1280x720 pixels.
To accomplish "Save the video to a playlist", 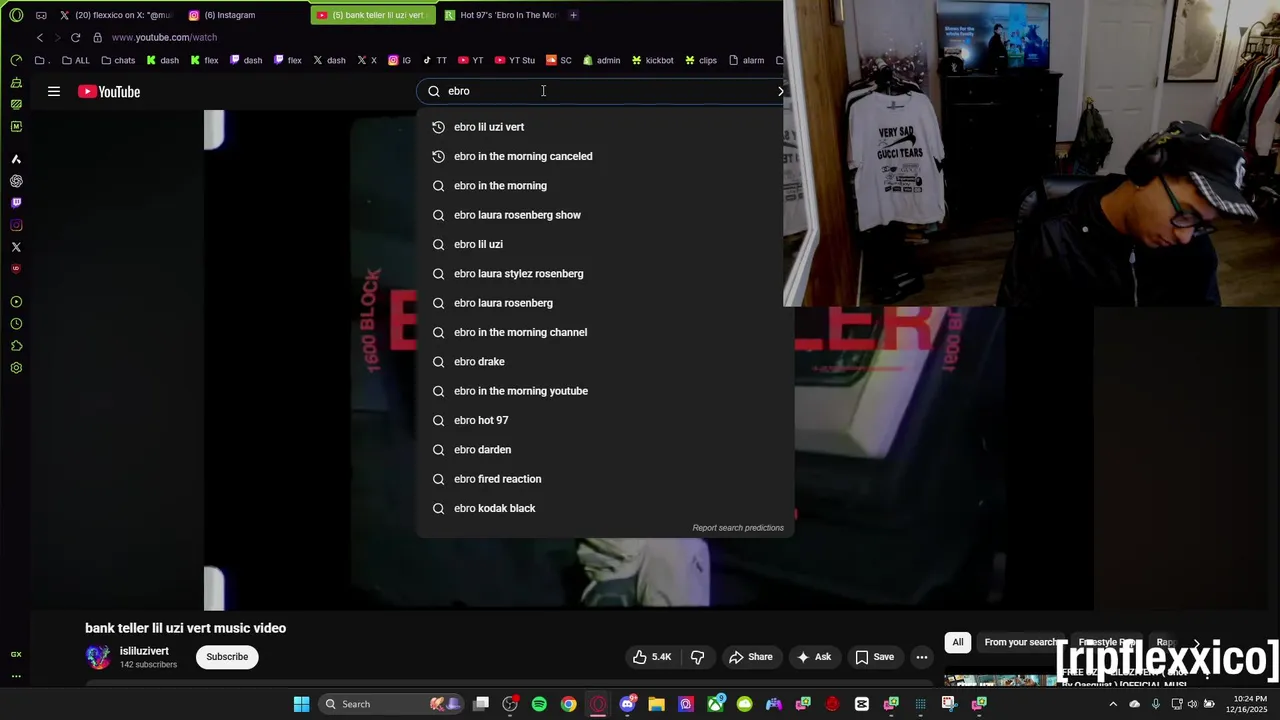I will pyautogui.click(x=874, y=657).
